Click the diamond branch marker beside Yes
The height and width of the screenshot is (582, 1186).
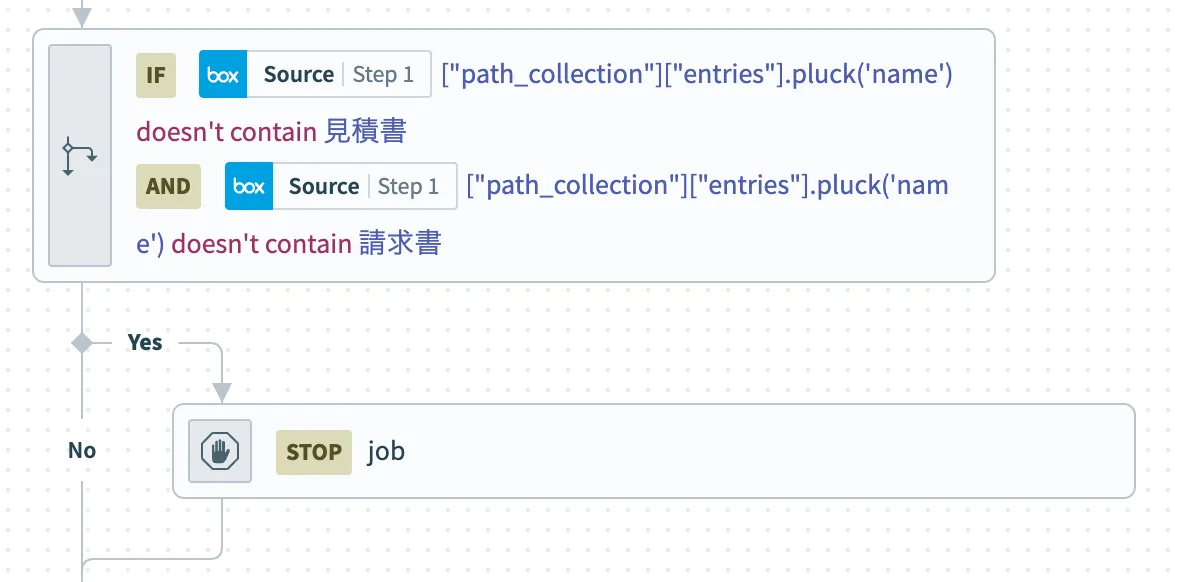pos(82,343)
